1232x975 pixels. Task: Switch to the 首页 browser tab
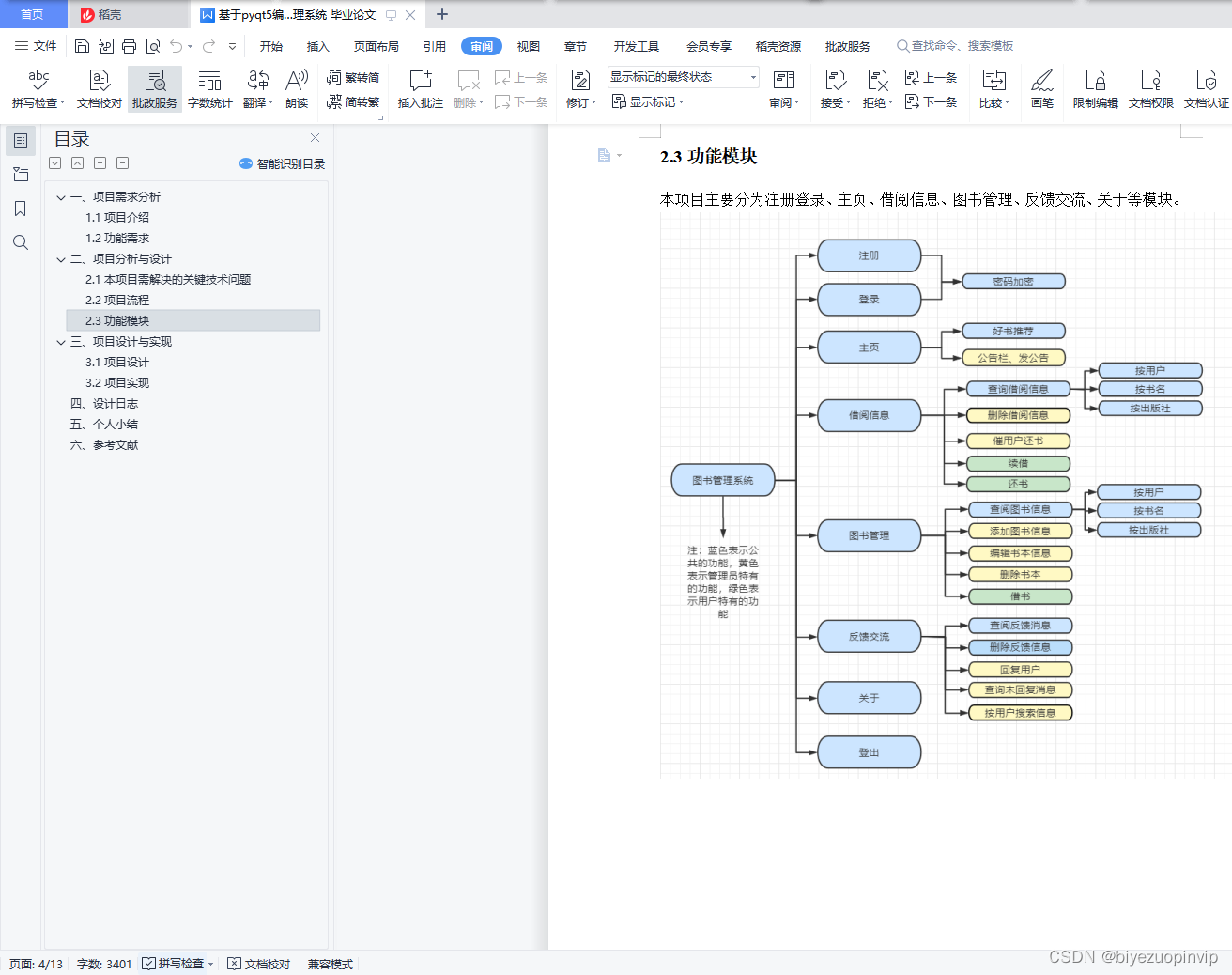click(33, 14)
